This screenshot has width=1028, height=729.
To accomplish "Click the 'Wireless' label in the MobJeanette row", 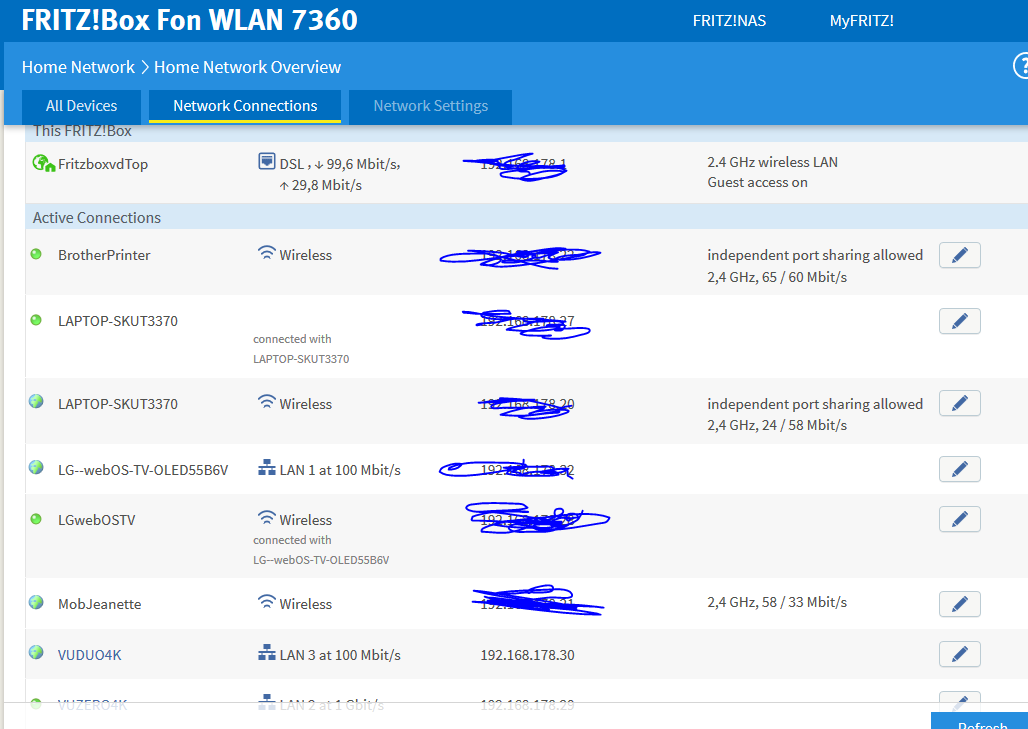I will coord(306,604).
